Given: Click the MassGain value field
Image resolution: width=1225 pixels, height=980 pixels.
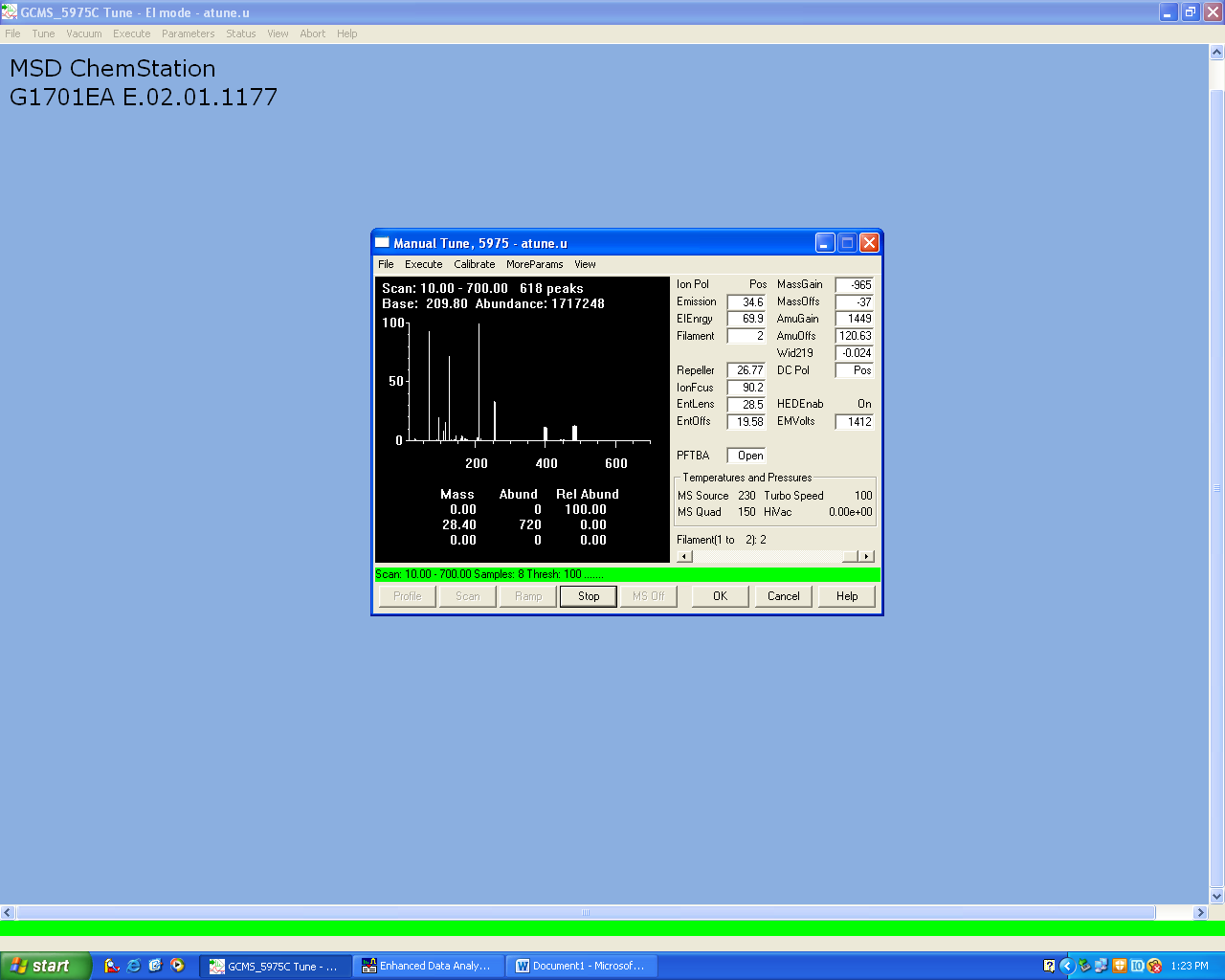Looking at the screenshot, I should pyautogui.click(x=855, y=285).
